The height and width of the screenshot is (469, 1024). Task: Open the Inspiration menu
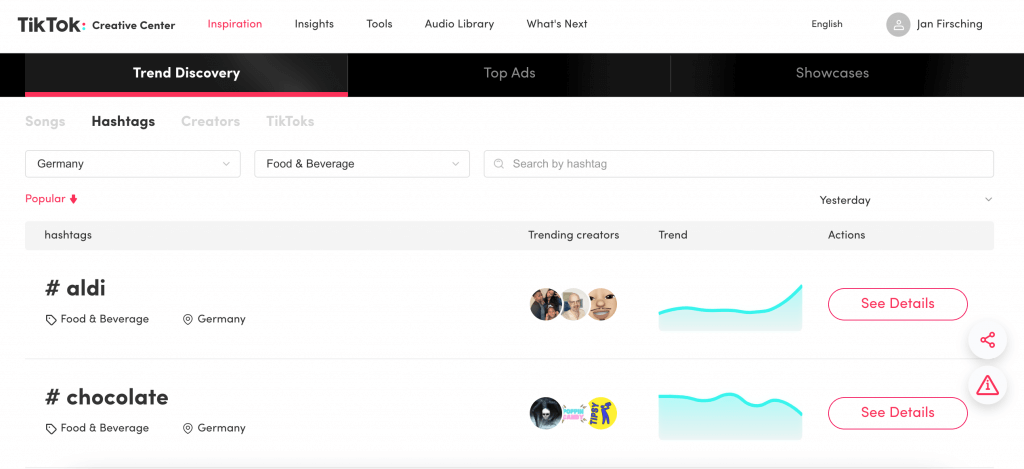pyautogui.click(x=234, y=24)
